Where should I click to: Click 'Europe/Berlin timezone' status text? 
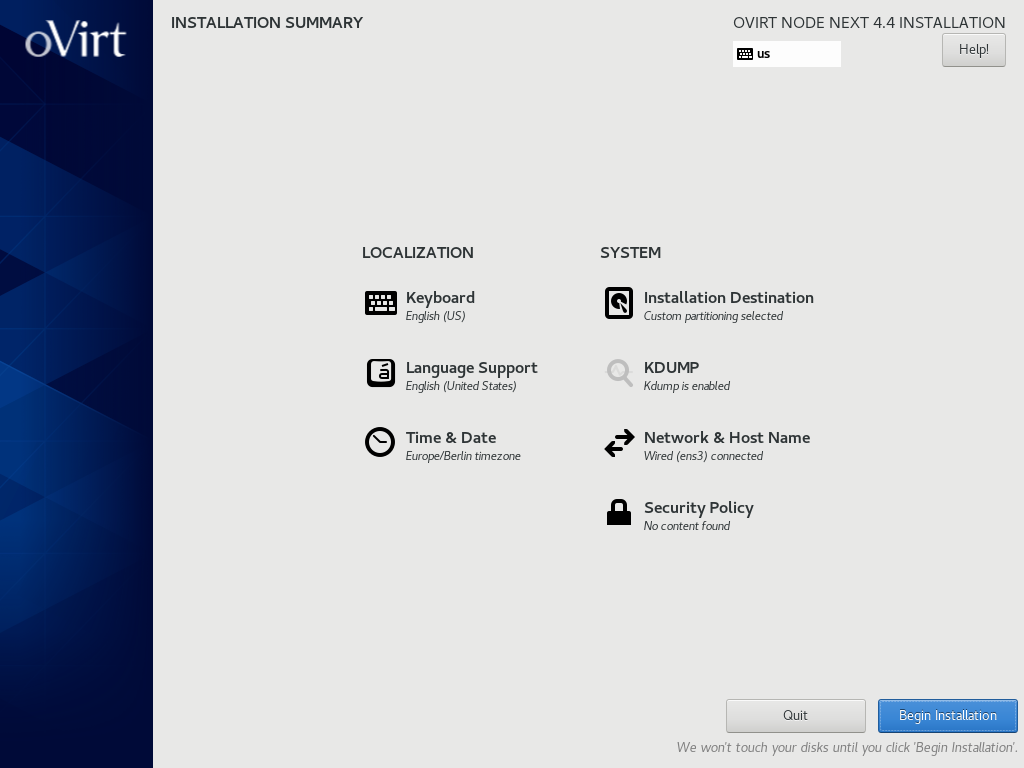click(x=463, y=456)
